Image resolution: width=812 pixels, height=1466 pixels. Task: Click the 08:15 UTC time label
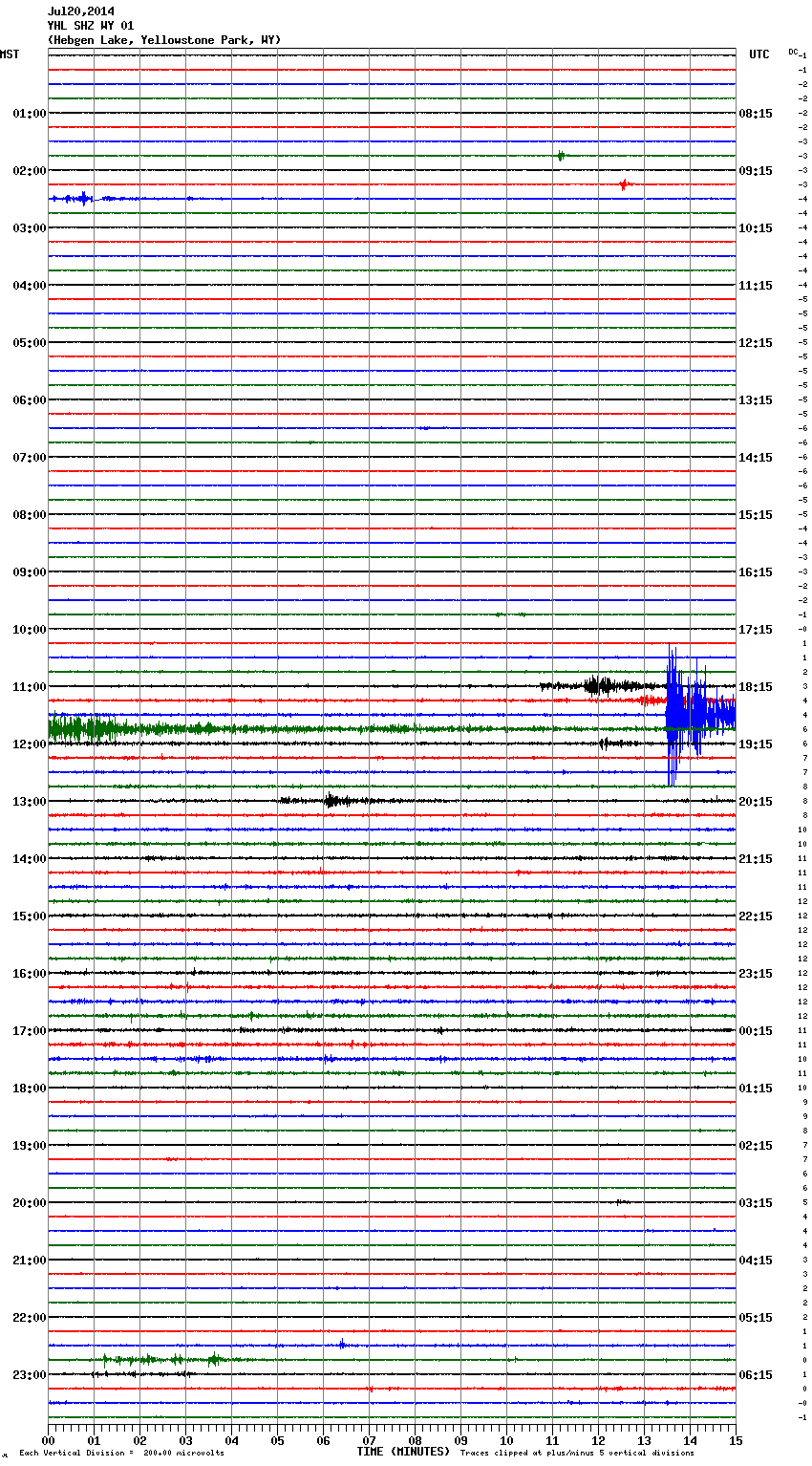tap(756, 114)
